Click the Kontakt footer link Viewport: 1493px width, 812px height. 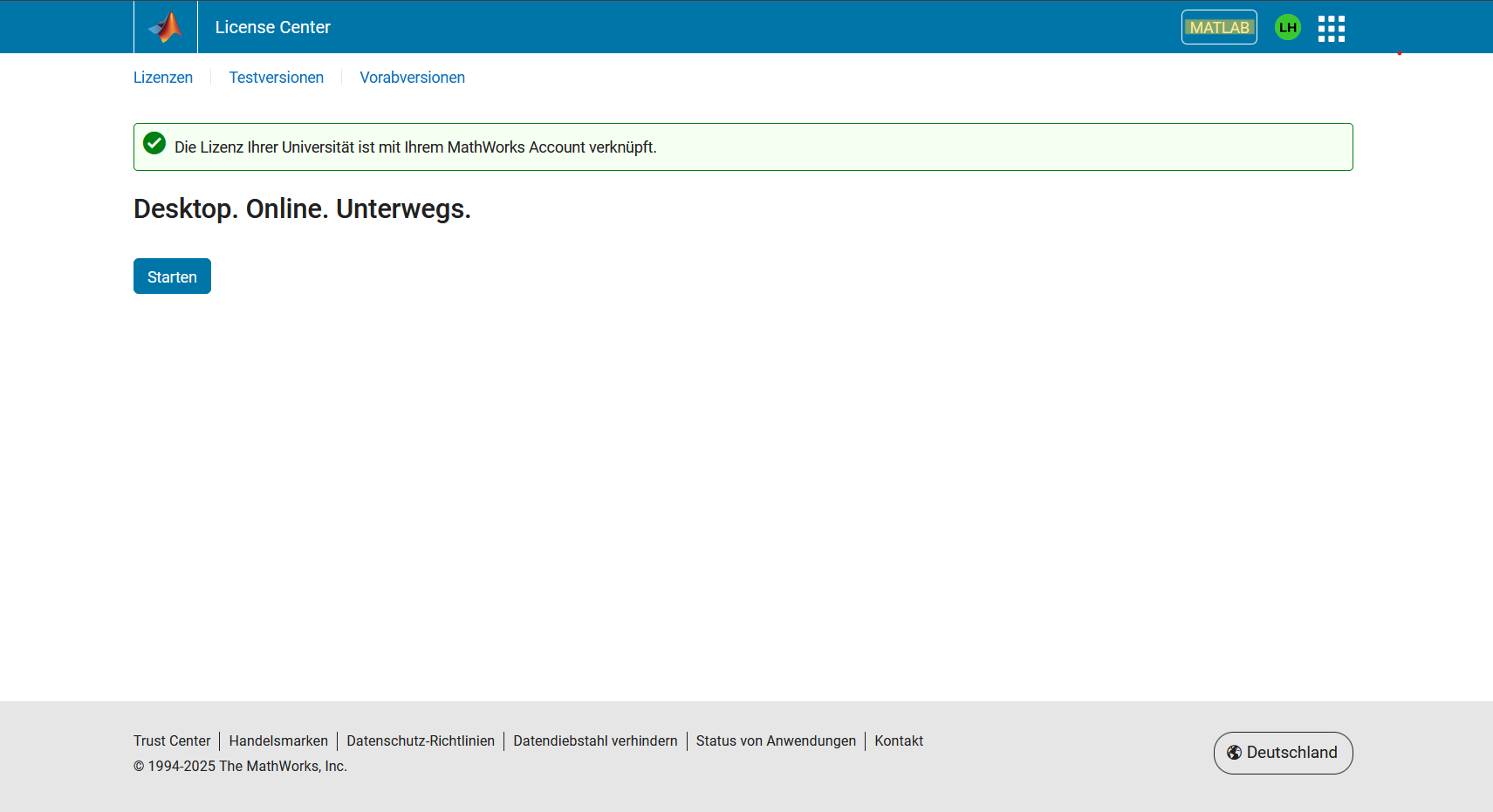pyautogui.click(x=899, y=740)
